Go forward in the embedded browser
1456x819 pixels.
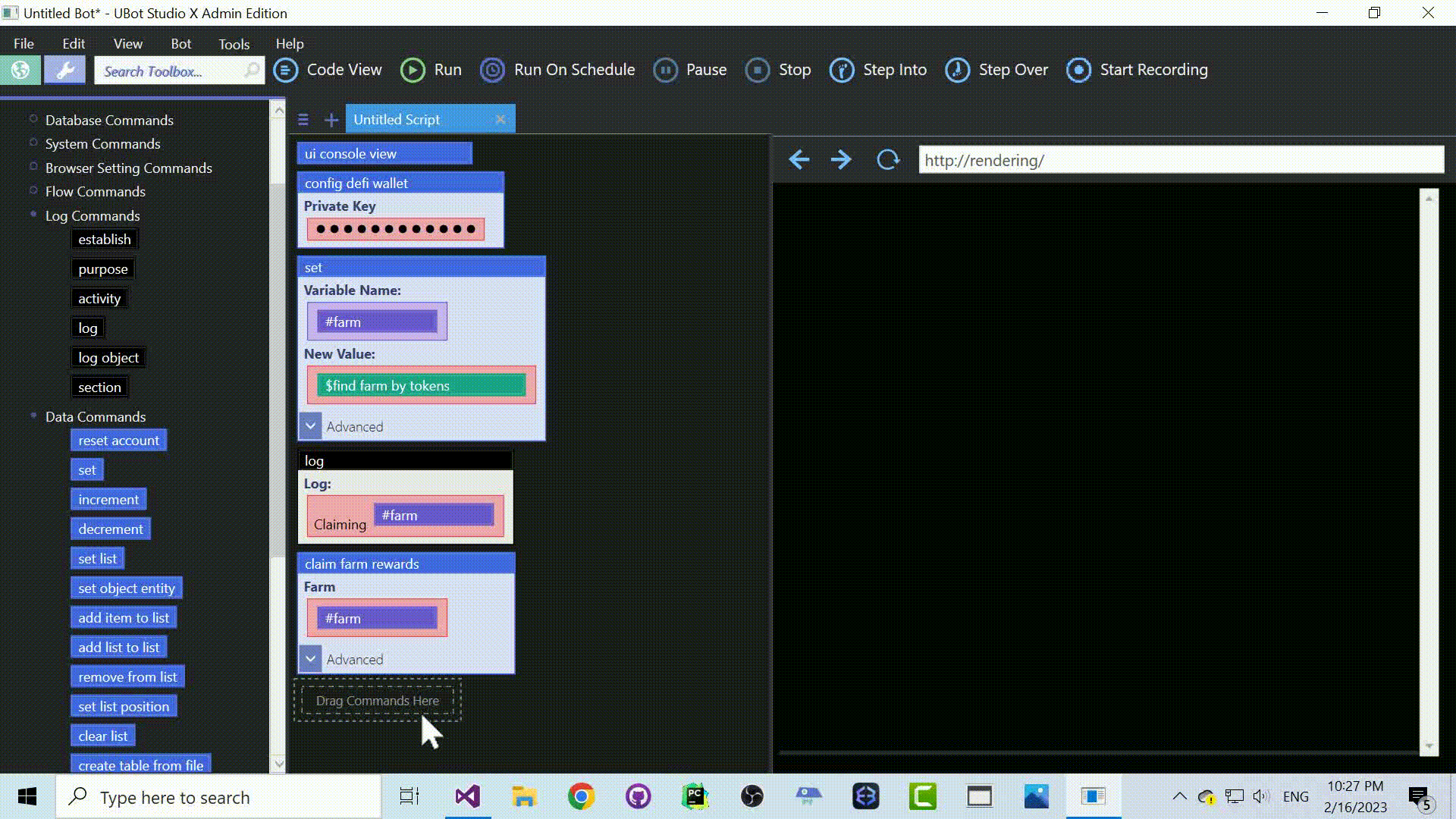click(x=841, y=160)
